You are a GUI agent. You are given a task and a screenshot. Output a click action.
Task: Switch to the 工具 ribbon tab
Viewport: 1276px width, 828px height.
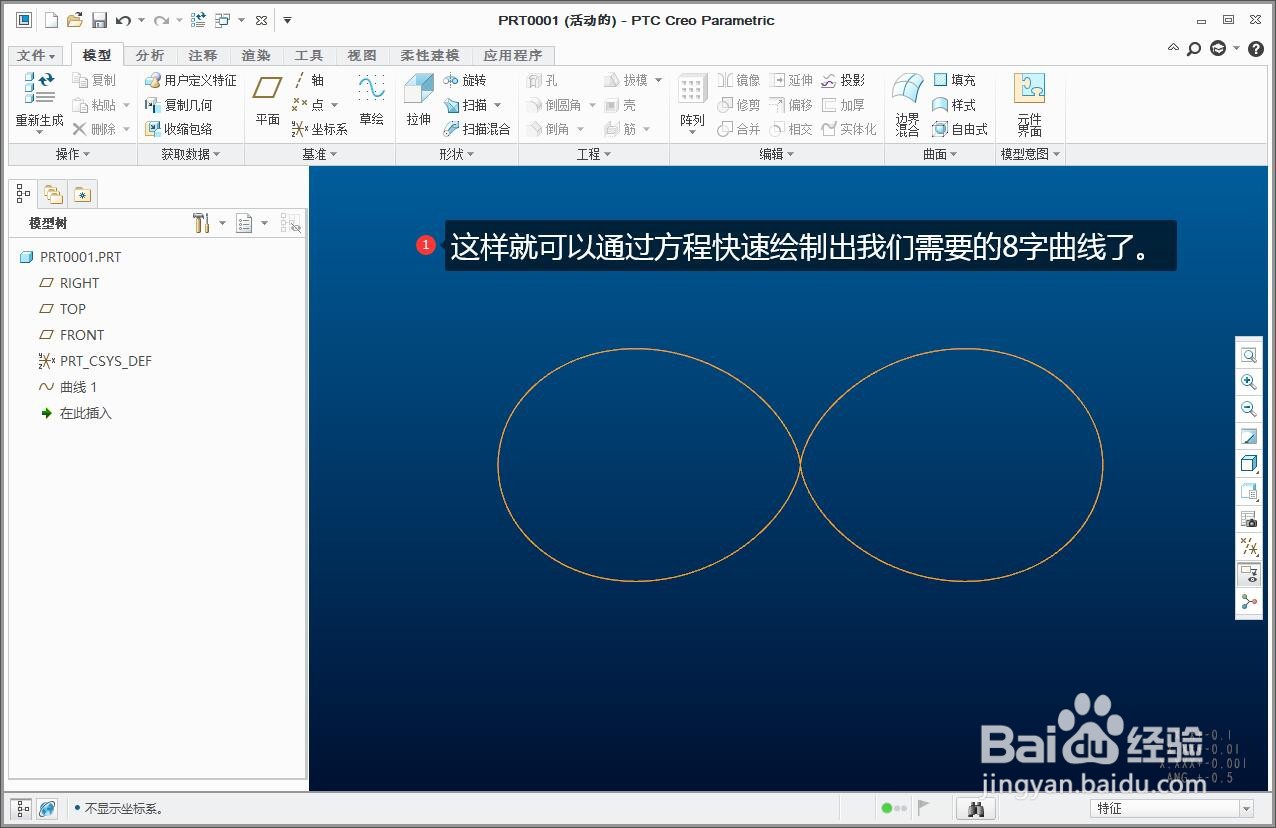(x=309, y=56)
